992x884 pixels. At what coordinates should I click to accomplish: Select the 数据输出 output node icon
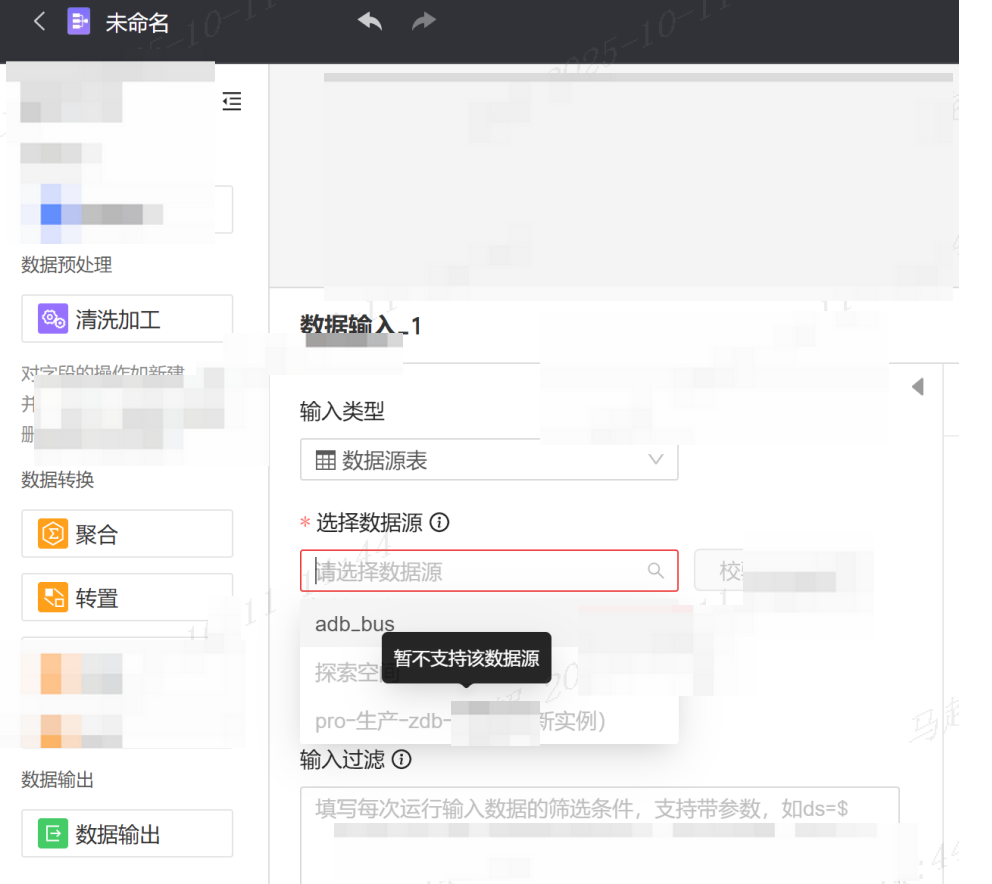pyautogui.click(x=53, y=834)
